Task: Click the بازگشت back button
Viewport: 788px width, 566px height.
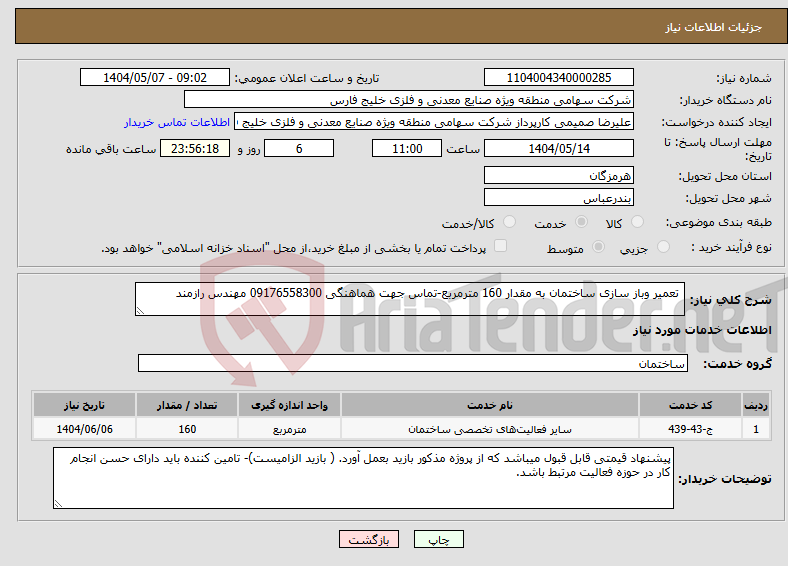Action: 369,539
